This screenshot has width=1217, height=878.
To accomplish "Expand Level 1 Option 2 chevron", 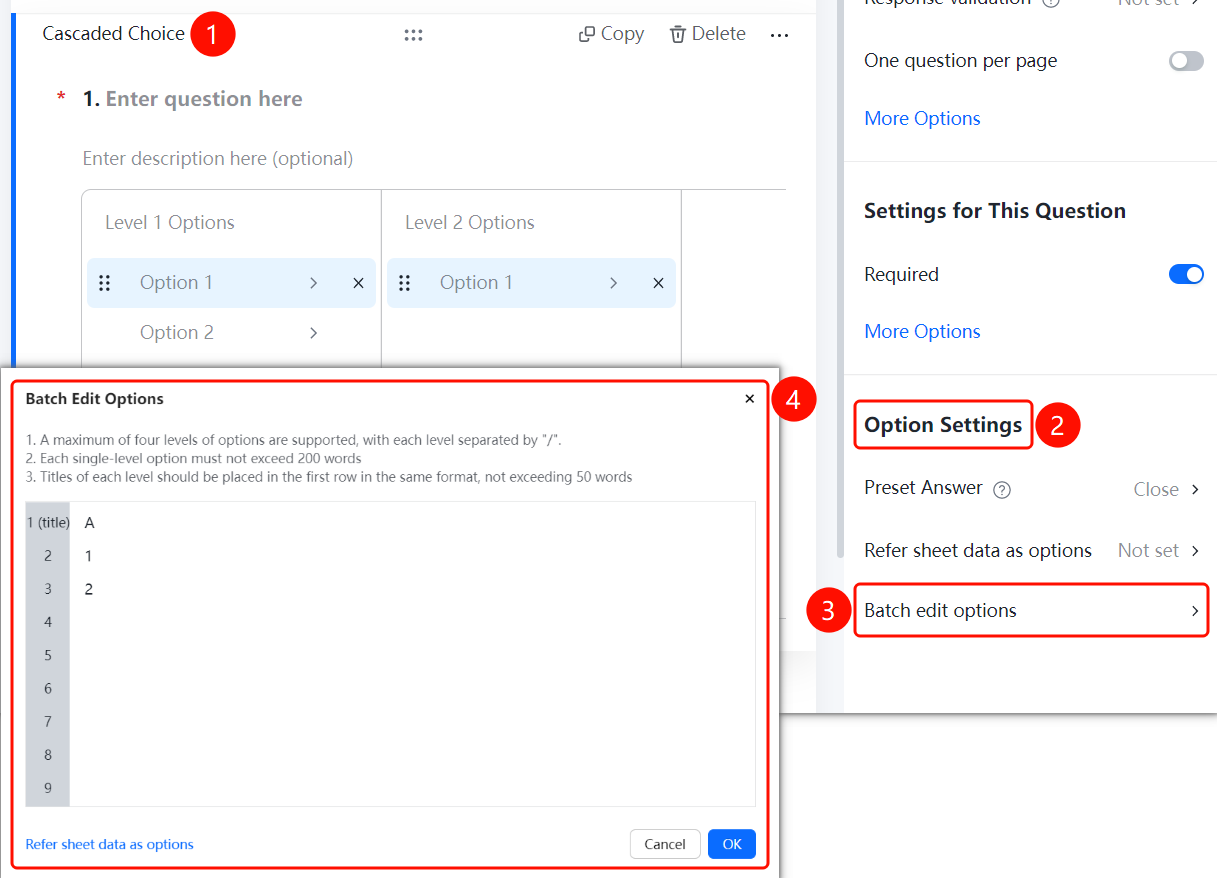I will pyautogui.click(x=313, y=333).
